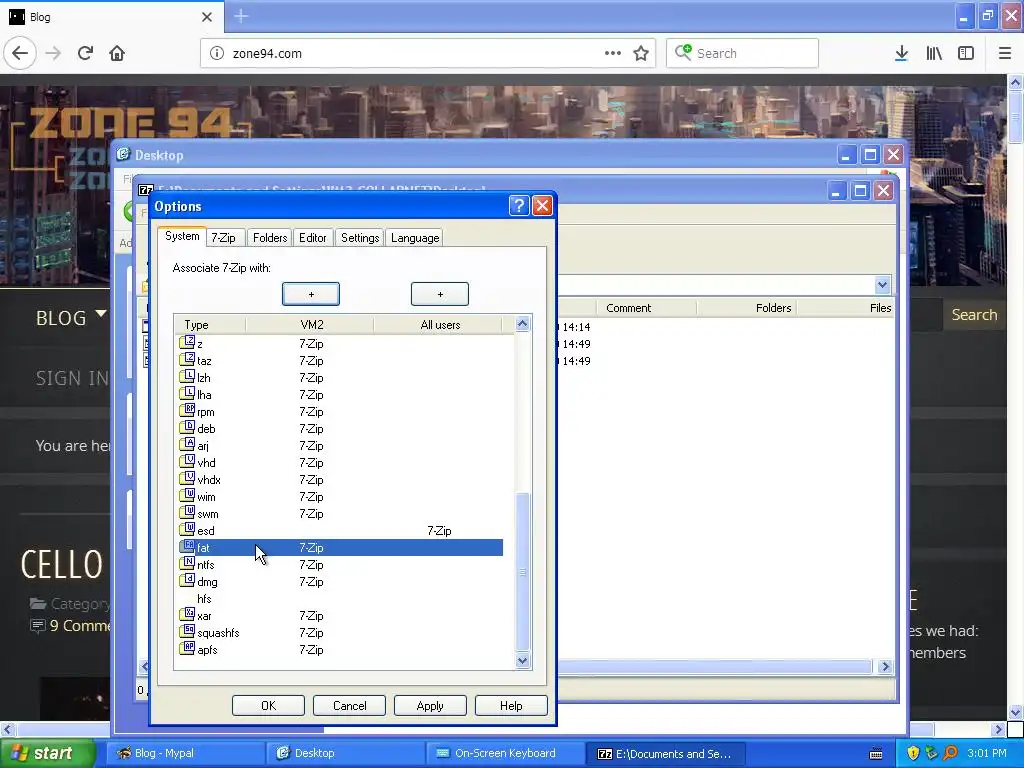Click the Type column header
Screen dimensions: 1024x768
point(210,325)
